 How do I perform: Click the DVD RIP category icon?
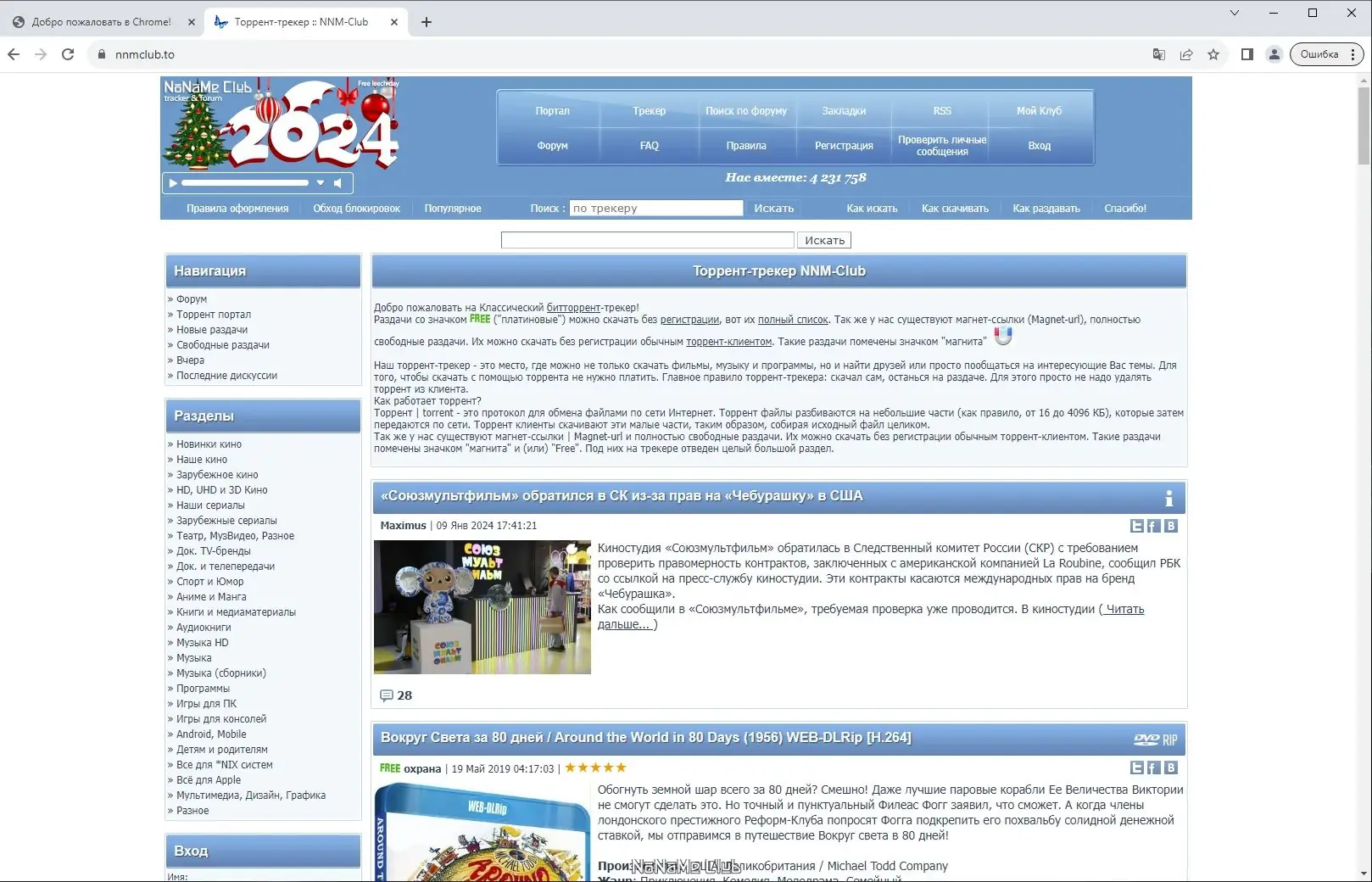(1156, 740)
